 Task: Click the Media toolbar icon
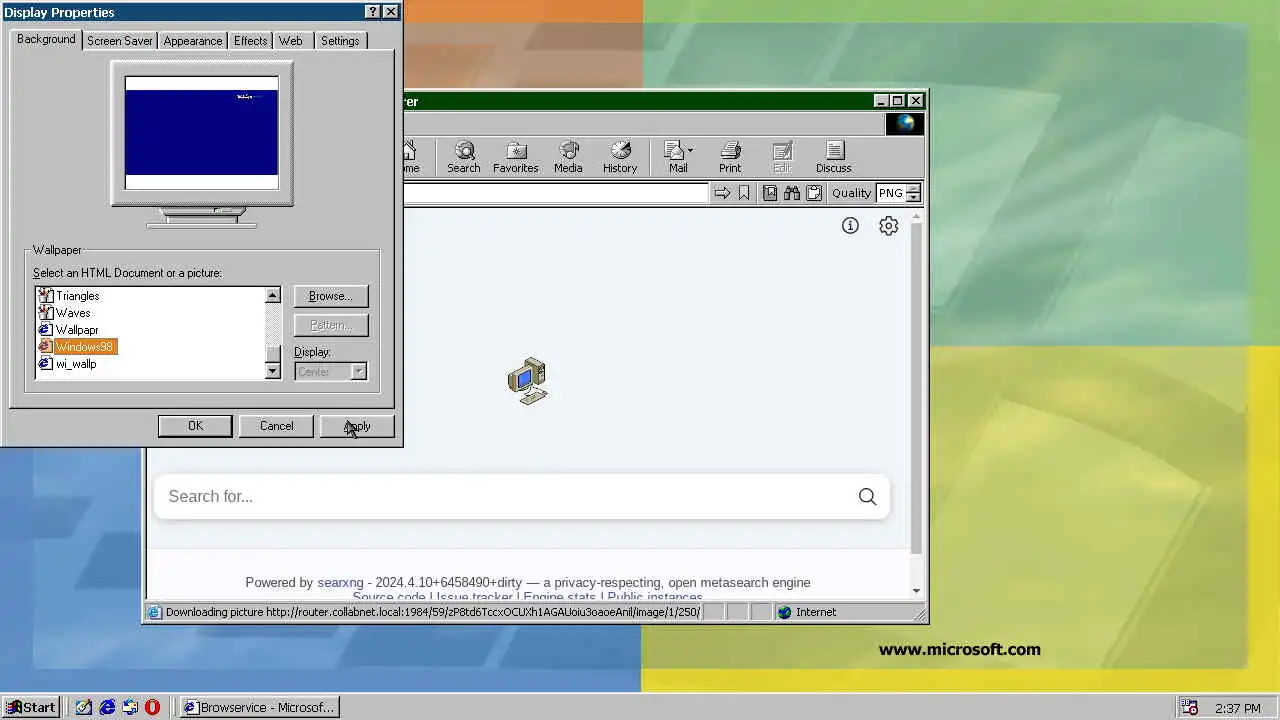click(568, 157)
